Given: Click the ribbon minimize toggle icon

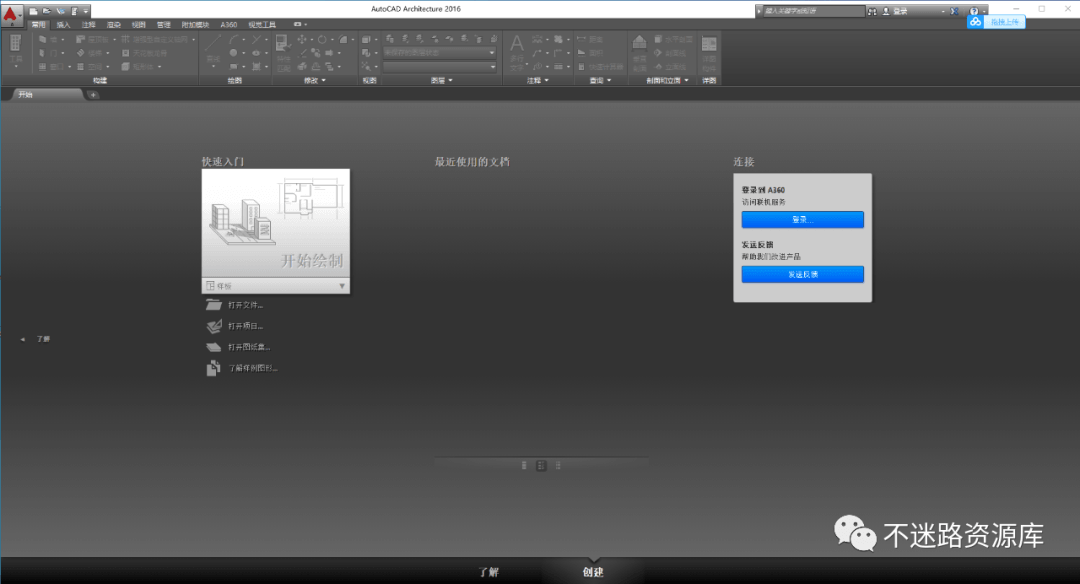Looking at the screenshot, I should point(298,24).
